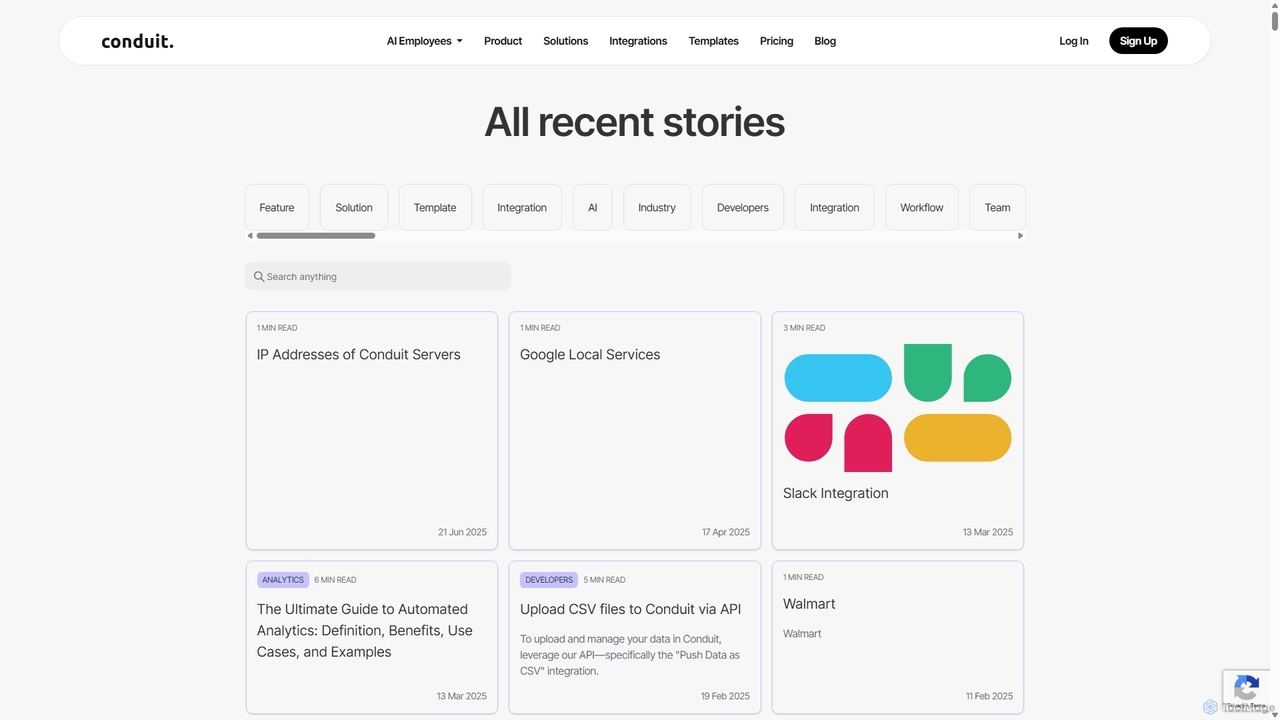Focus the Search anything field

coord(378,276)
